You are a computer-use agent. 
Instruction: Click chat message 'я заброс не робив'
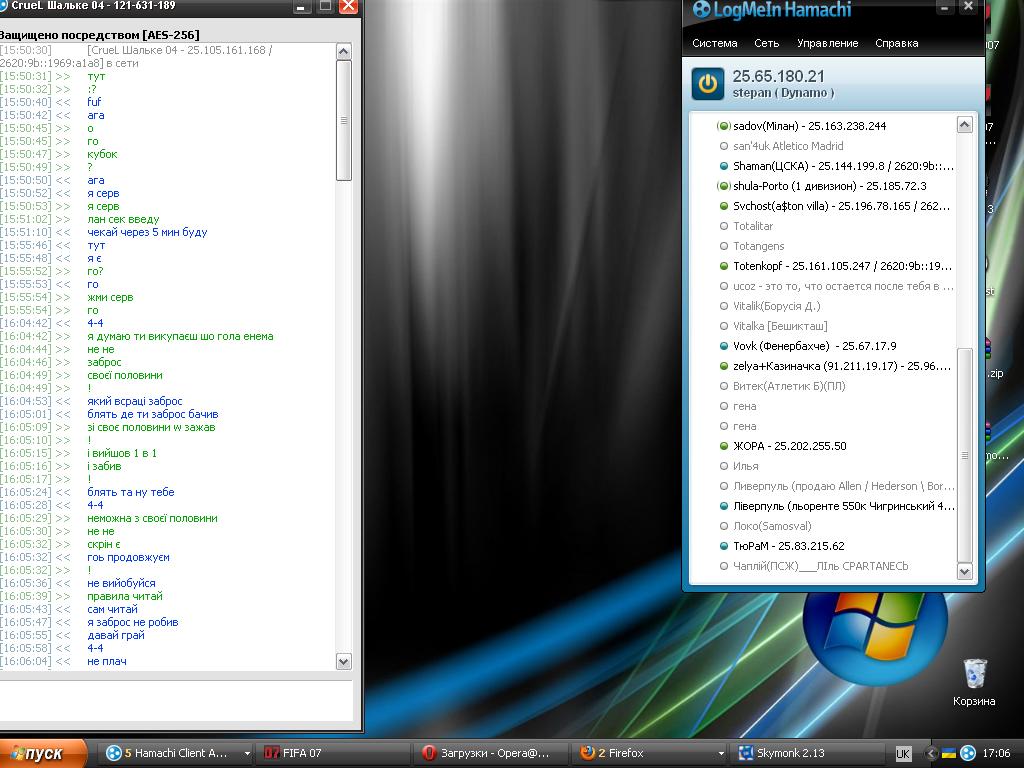133,622
